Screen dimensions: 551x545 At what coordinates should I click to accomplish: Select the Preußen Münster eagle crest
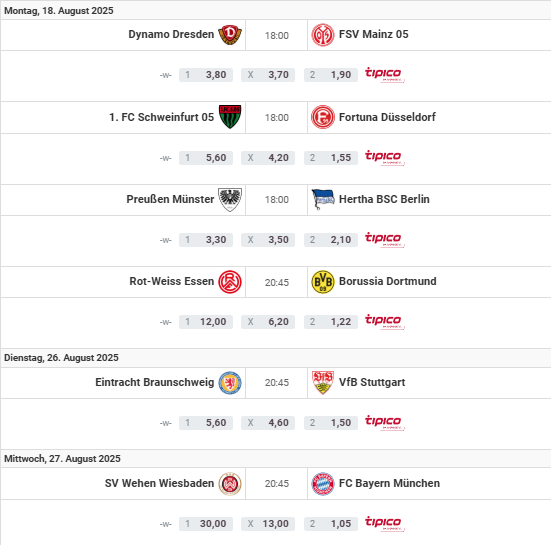point(230,199)
